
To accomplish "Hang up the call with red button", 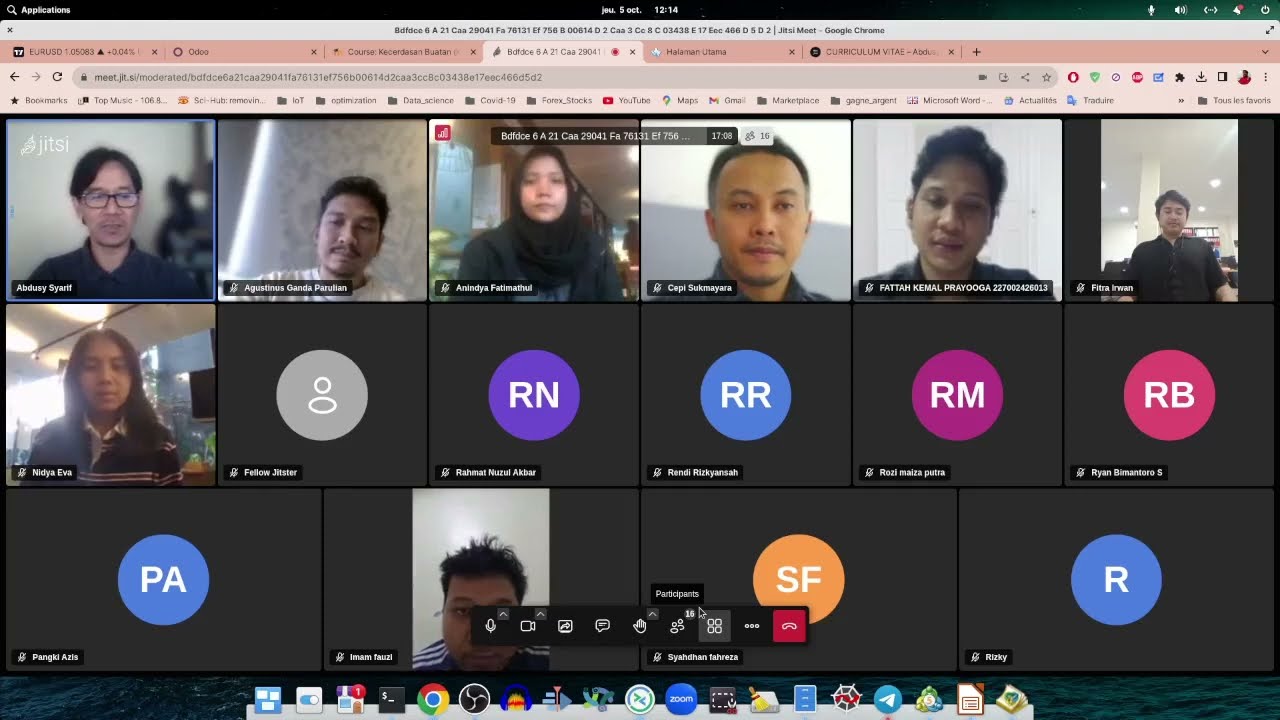I will coord(789,626).
